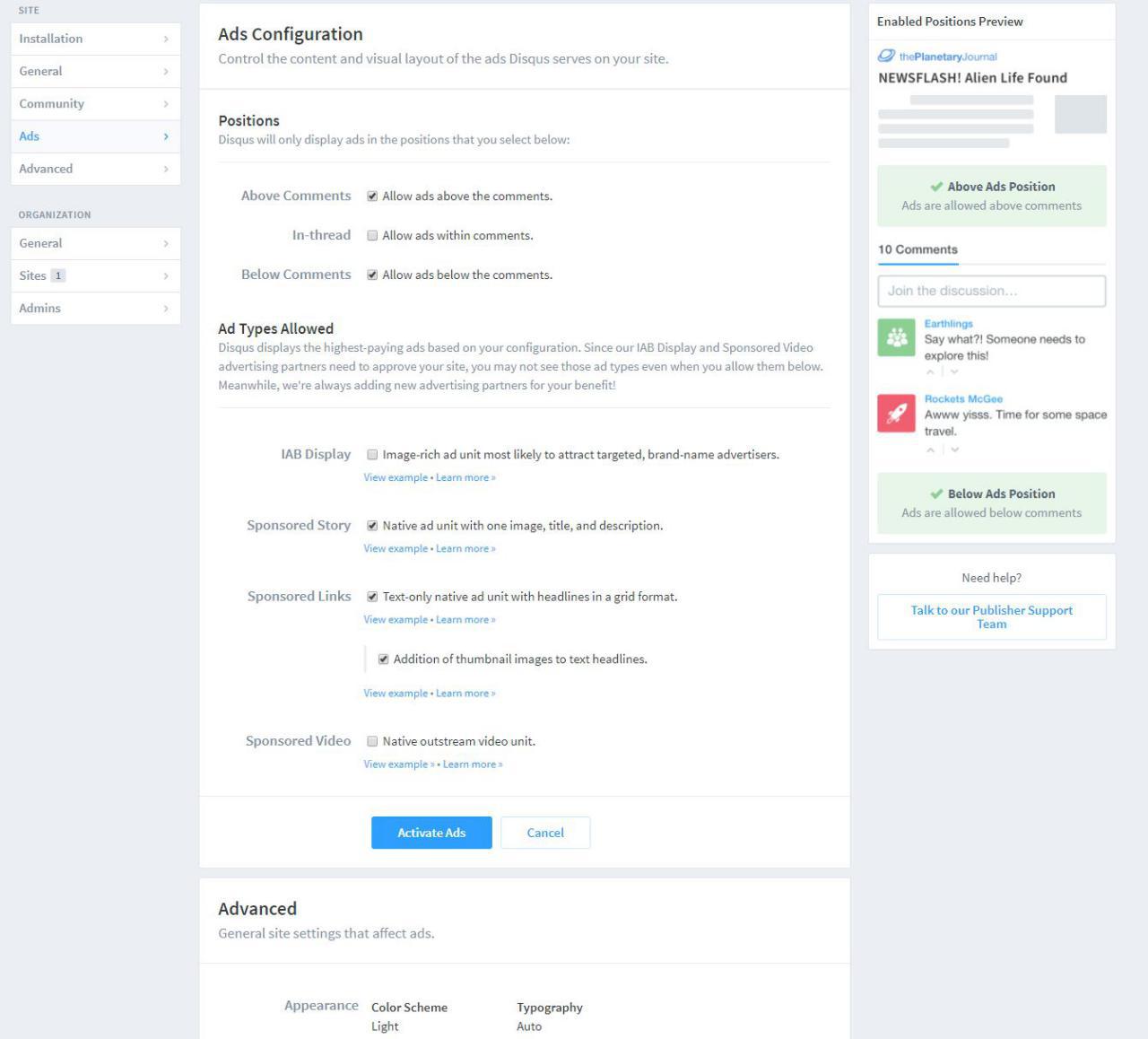Click thePlanetaryJournal logo icon
Screen dimensions: 1148x1039
pos(886,56)
